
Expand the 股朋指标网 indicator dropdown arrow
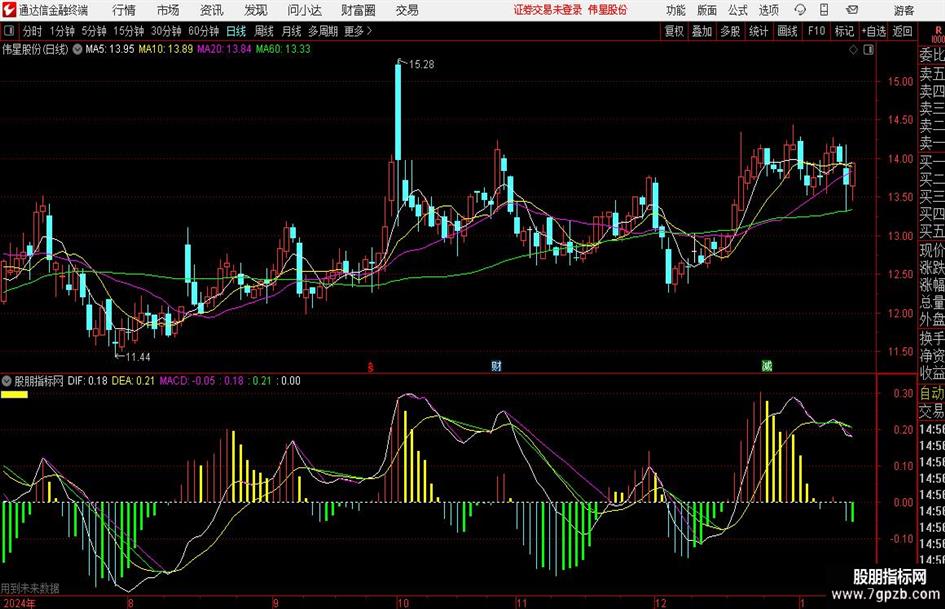coord(7,381)
